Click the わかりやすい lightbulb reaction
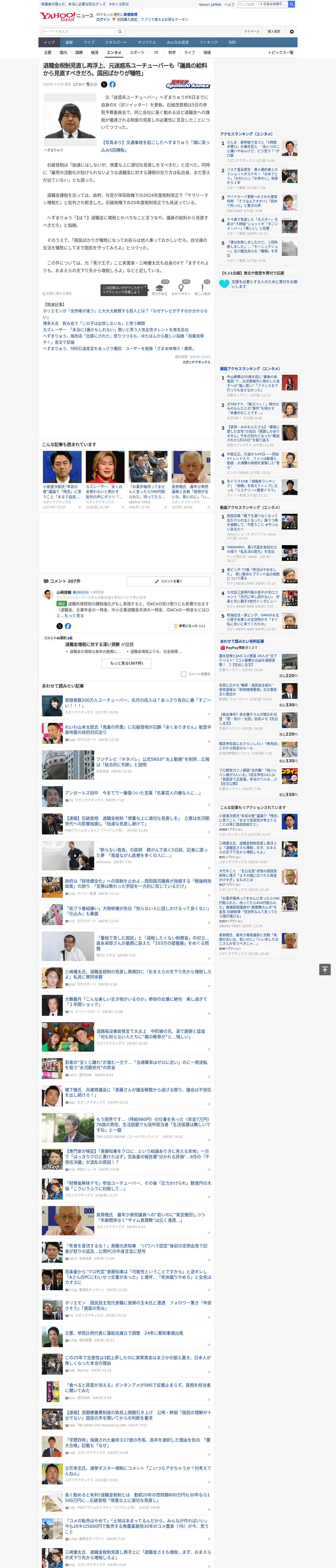The width and height of the screenshot is (336, 1568). 181,289
